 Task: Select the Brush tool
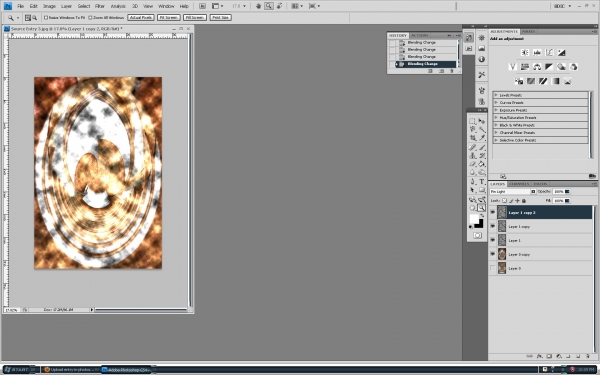(482, 147)
